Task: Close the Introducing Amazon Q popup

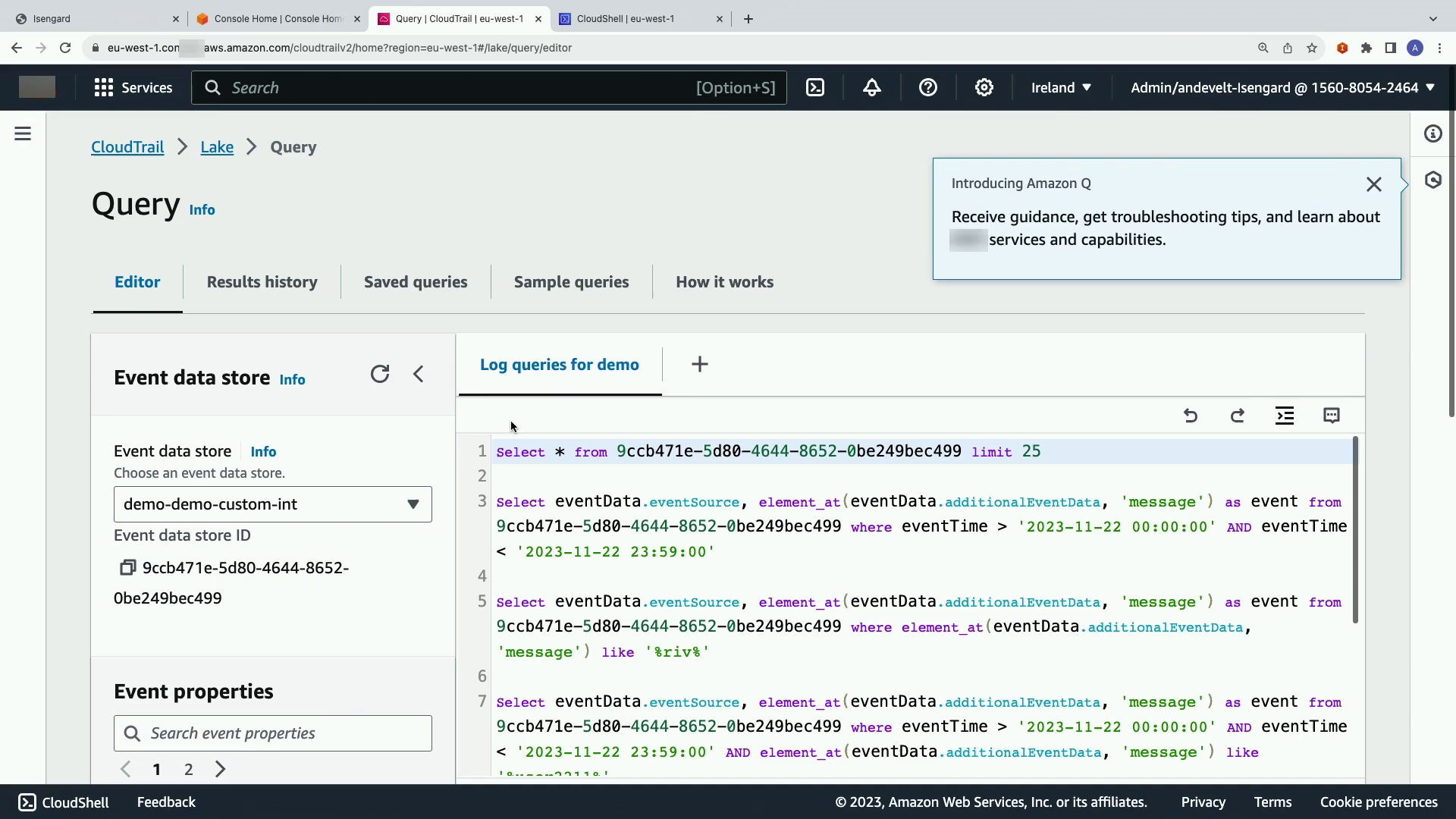Action: 1373,184
